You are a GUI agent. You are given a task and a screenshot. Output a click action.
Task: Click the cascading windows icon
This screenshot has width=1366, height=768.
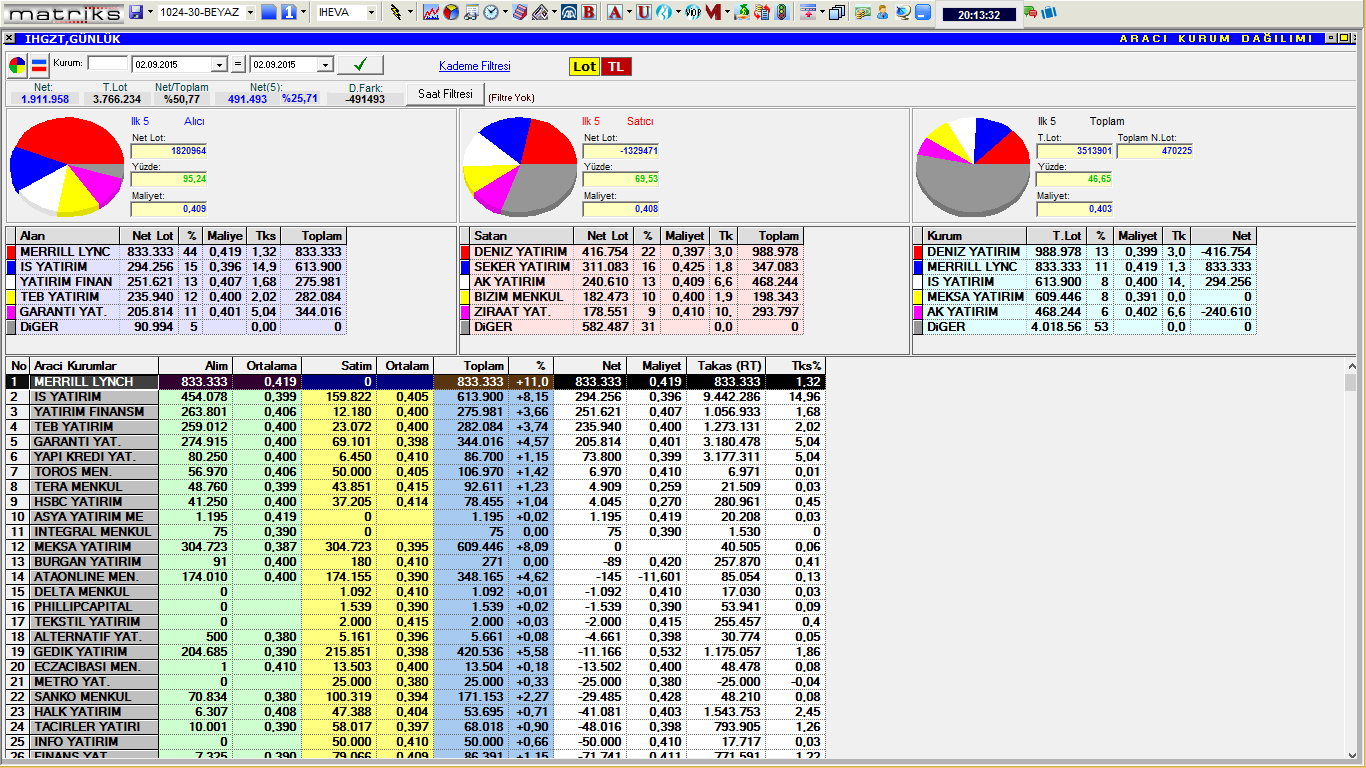(837, 13)
